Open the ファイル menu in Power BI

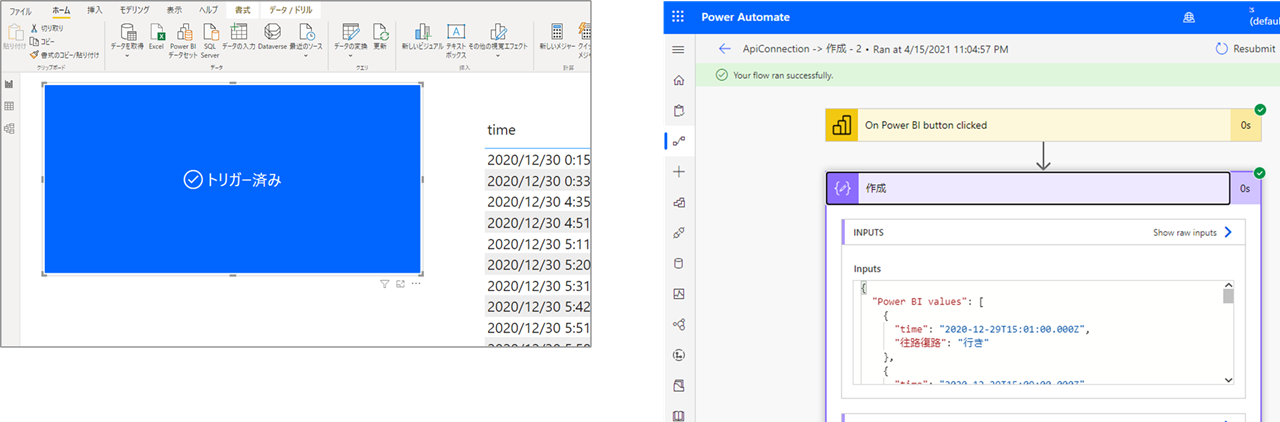(20, 9)
